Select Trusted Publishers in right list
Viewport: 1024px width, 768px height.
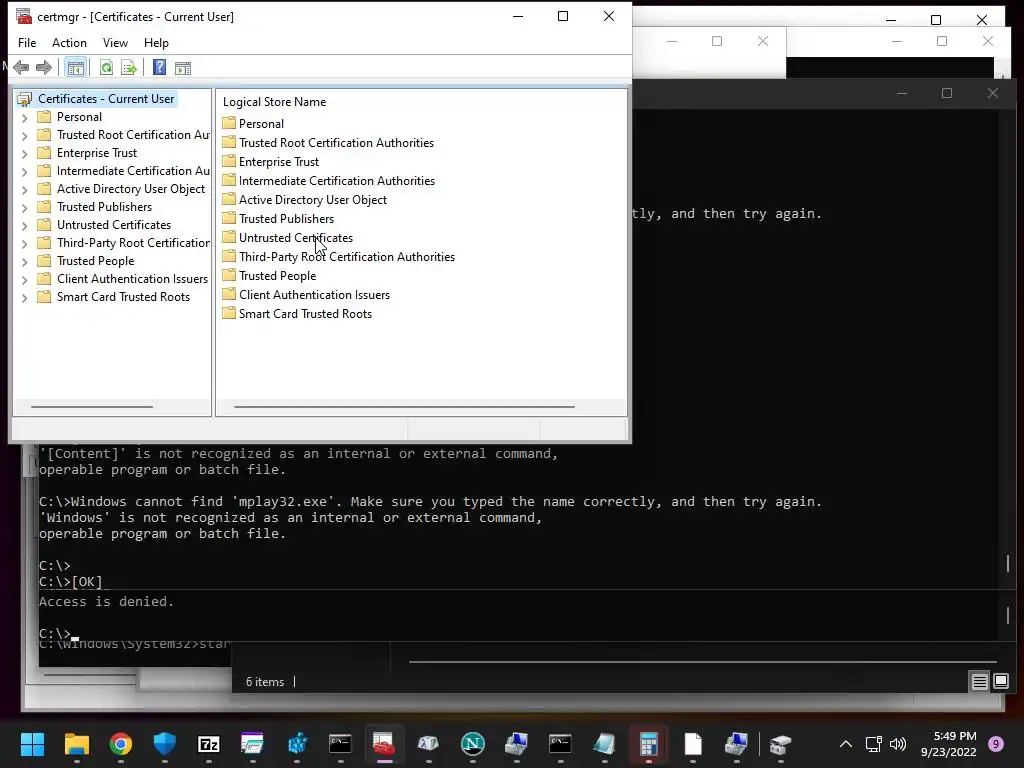click(286, 218)
